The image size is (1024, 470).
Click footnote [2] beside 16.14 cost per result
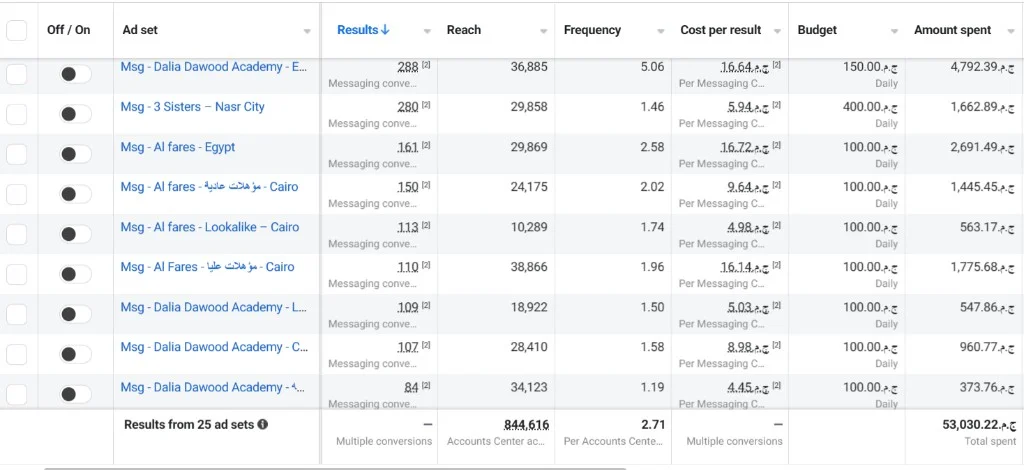tap(776, 265)
